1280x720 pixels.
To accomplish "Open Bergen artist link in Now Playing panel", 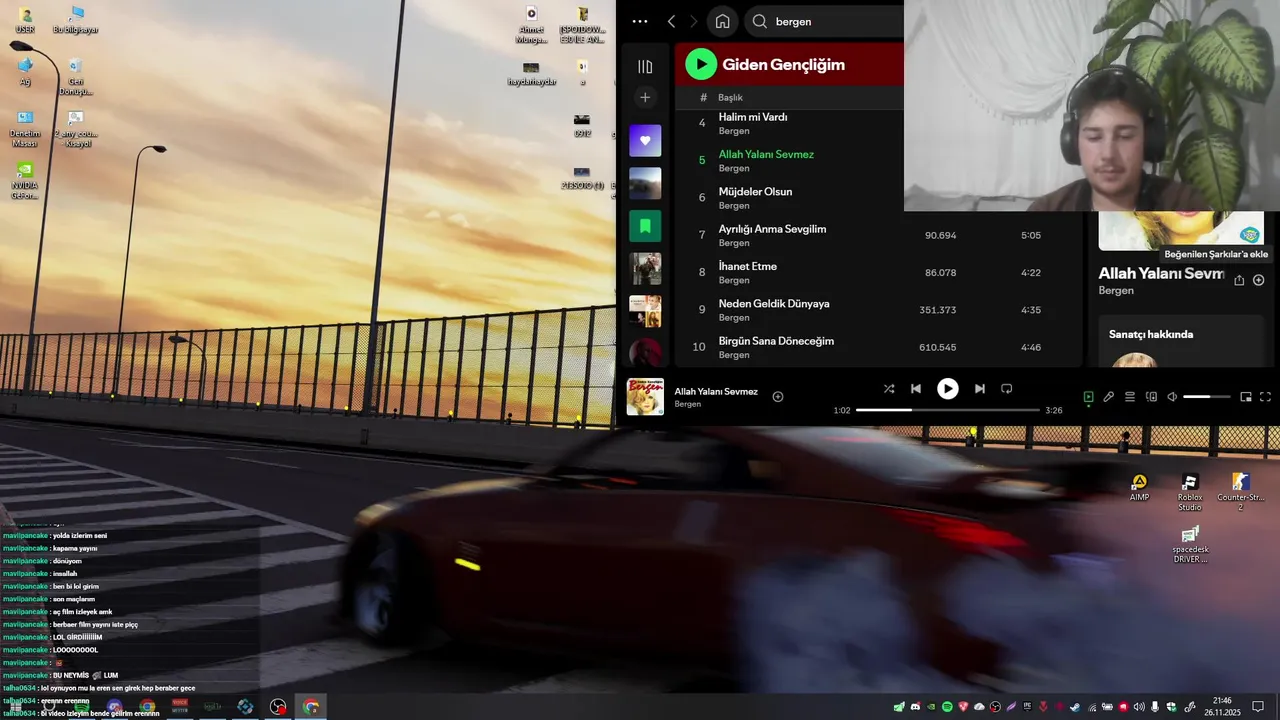I will tap(1116, 290).
